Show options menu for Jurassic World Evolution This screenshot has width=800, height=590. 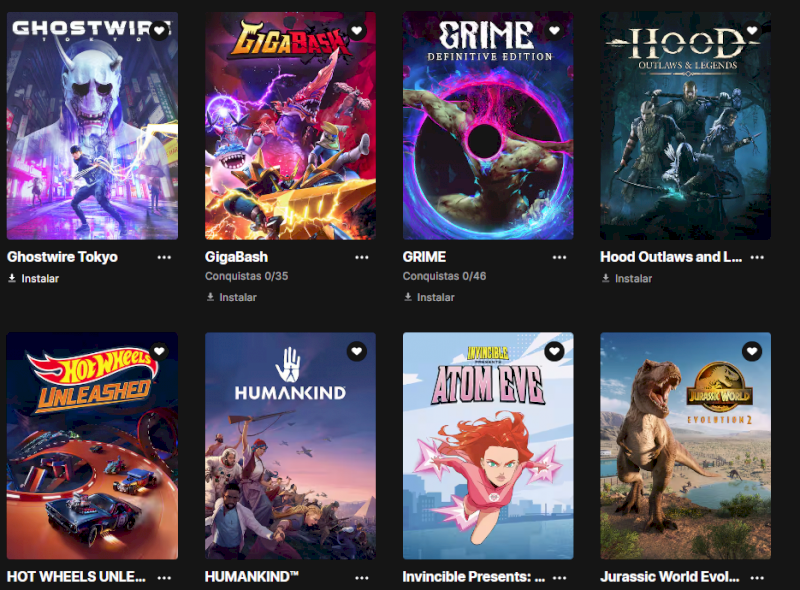(x=757, y=578)
